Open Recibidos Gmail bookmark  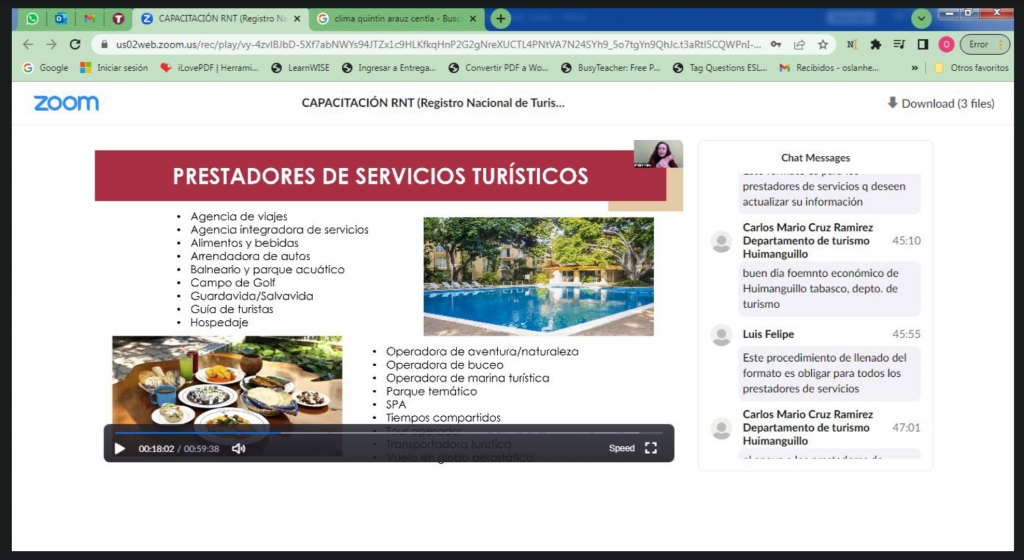(829, 67)
